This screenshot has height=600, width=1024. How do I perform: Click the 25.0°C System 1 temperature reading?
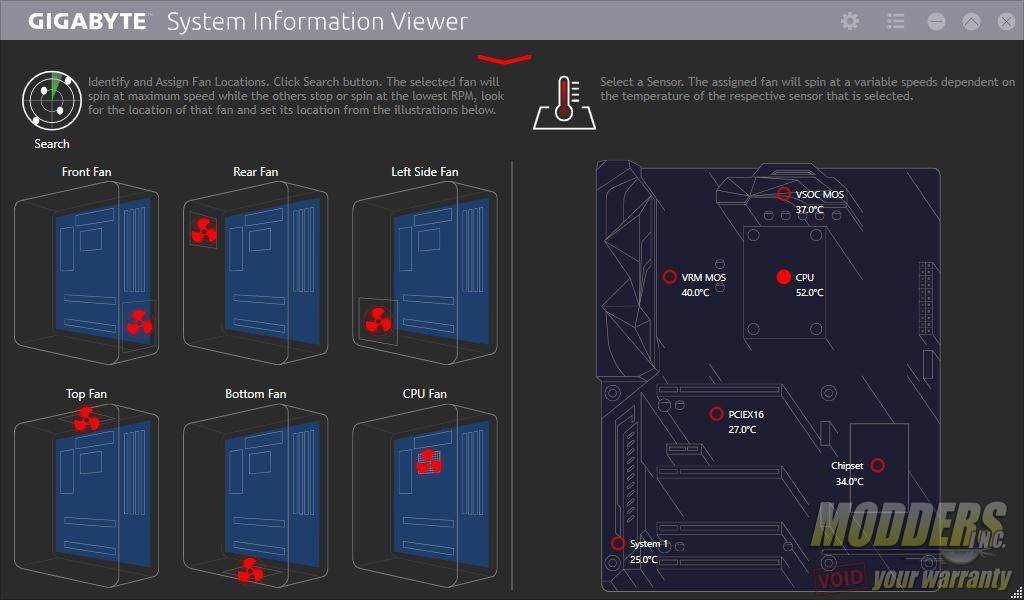(x=643, y=560)
